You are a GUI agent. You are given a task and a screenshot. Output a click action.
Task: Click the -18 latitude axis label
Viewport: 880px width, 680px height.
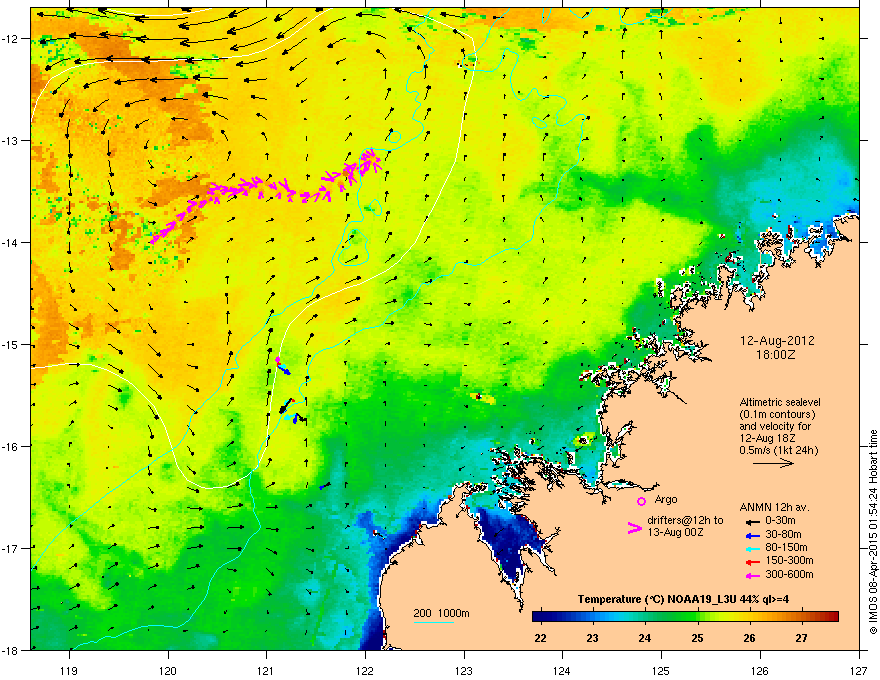point(10,650)
